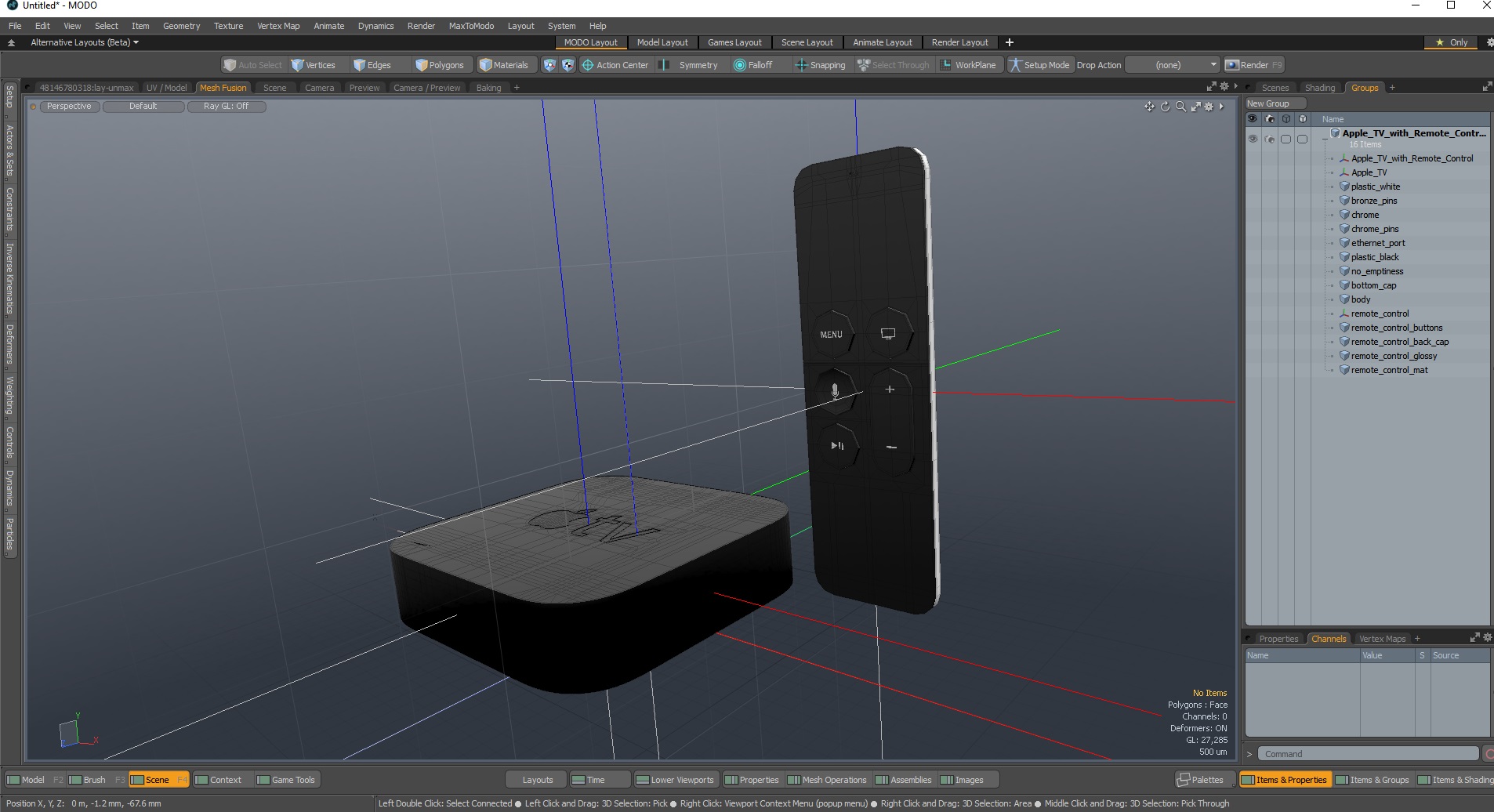Viewport: 1494px width, 812px height.
Task: Select plastic_white item in Groups
Action: tap(1376, 187)
